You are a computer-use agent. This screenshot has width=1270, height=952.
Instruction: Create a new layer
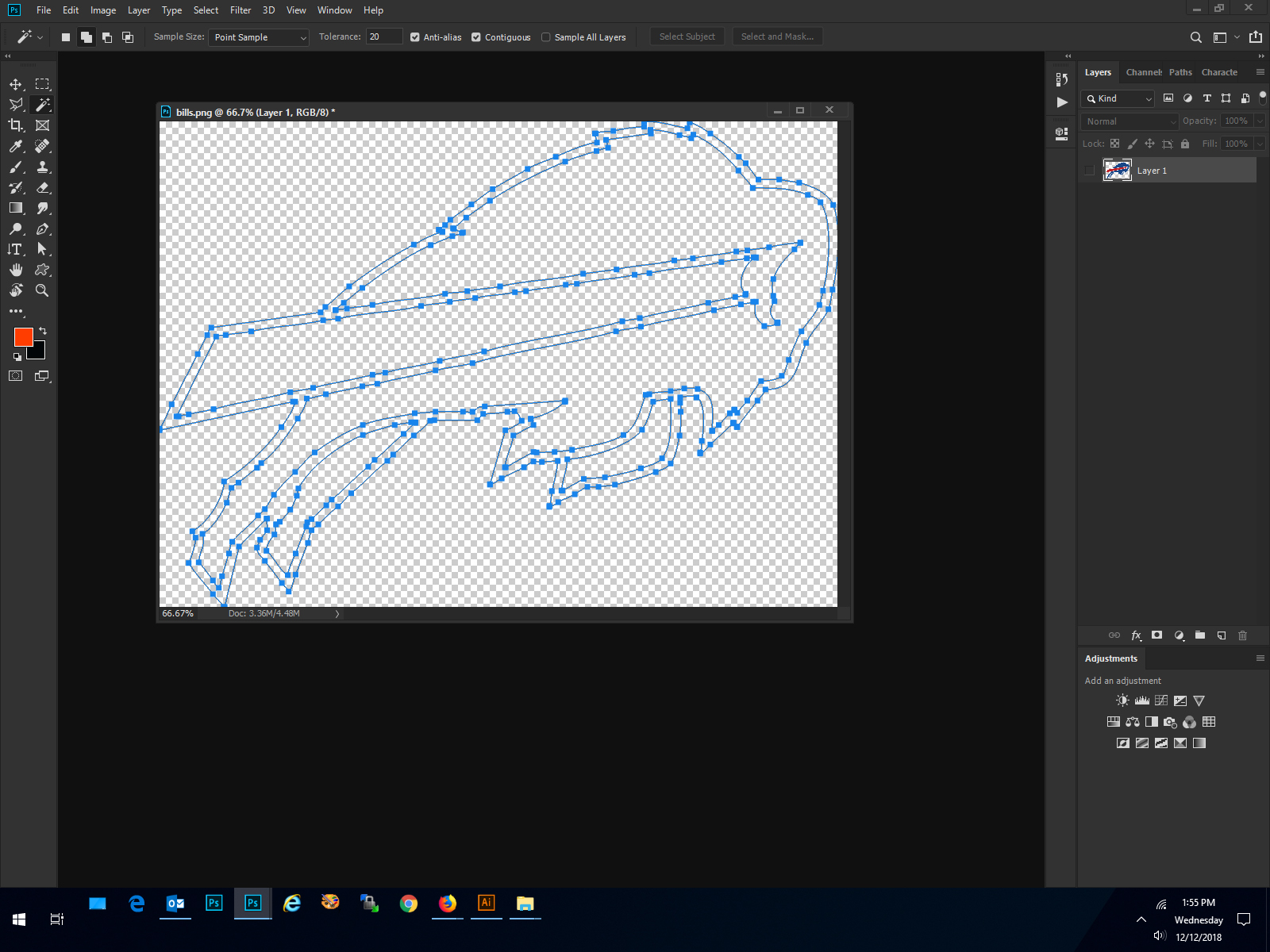(x=1222, y=635)
